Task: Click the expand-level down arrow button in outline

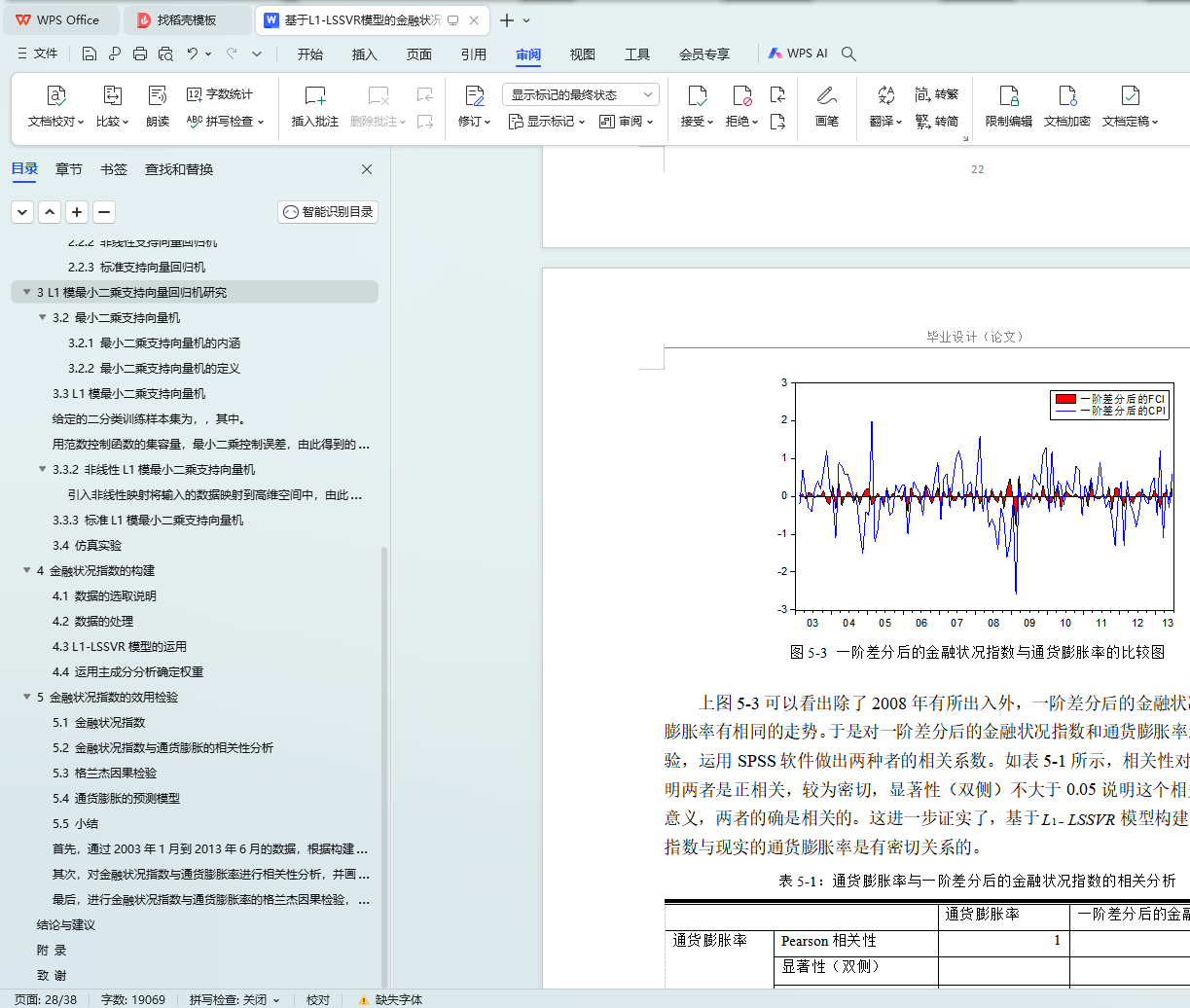Action: [x=22, y=212]
